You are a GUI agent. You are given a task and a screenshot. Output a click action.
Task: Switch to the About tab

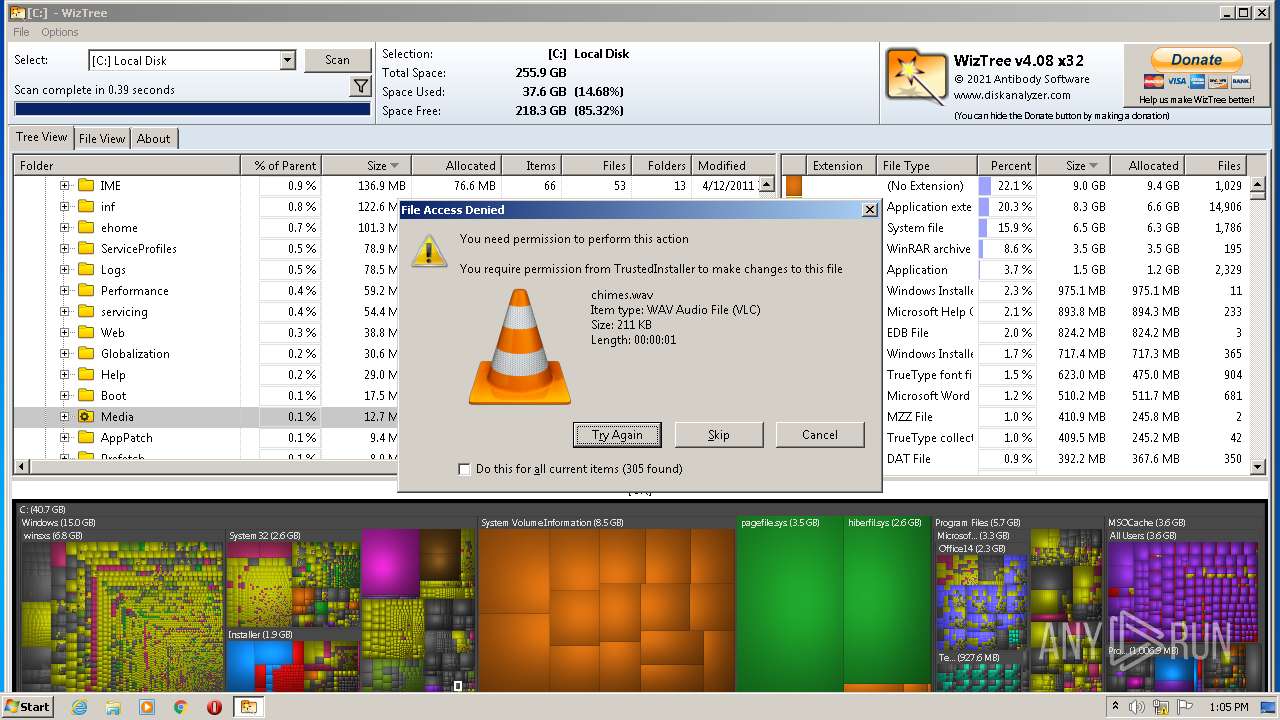[x=153, y=138]
